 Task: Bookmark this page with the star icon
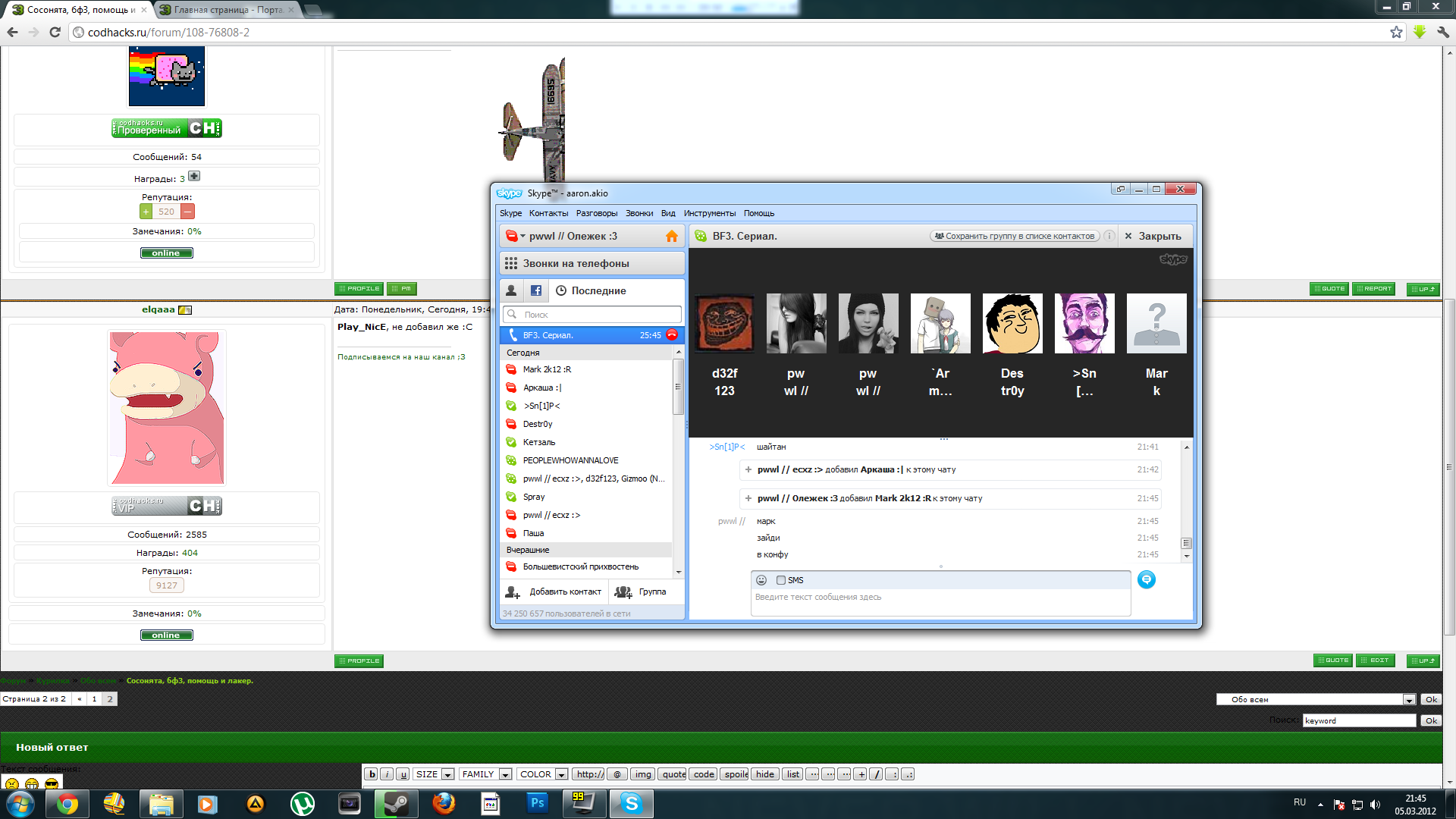(1396, 32)
